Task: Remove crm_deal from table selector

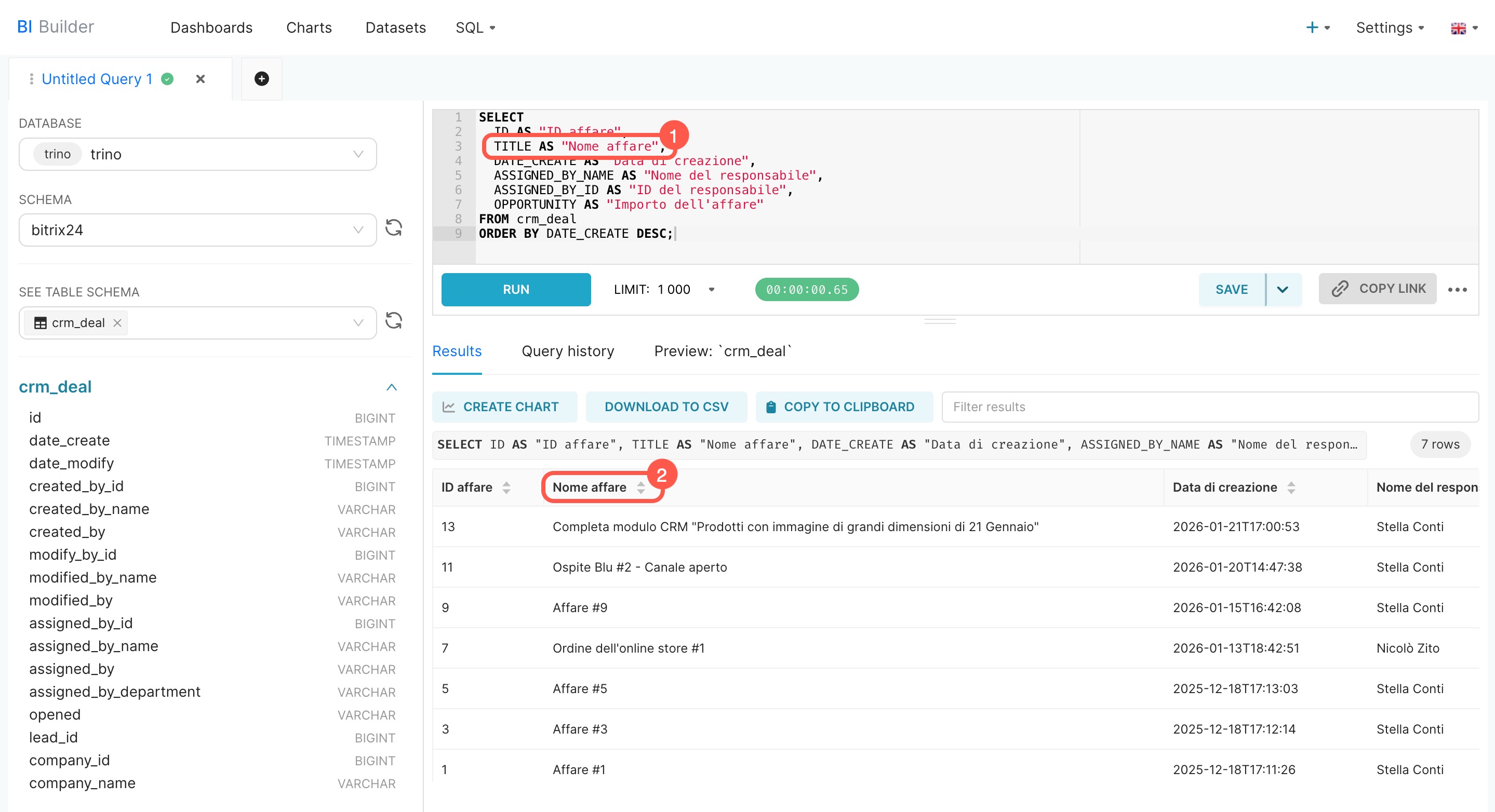Action: (117, 323)
